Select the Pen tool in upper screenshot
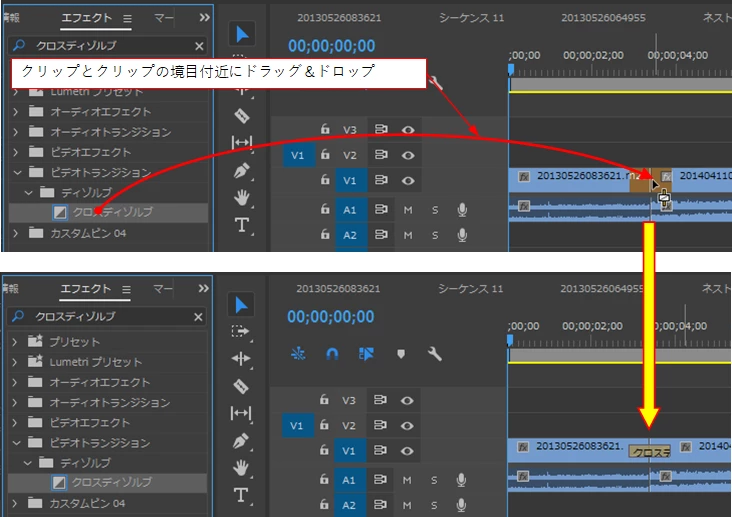Image resolution: width=732 pixels, height=517 pixels. point(242,170)
